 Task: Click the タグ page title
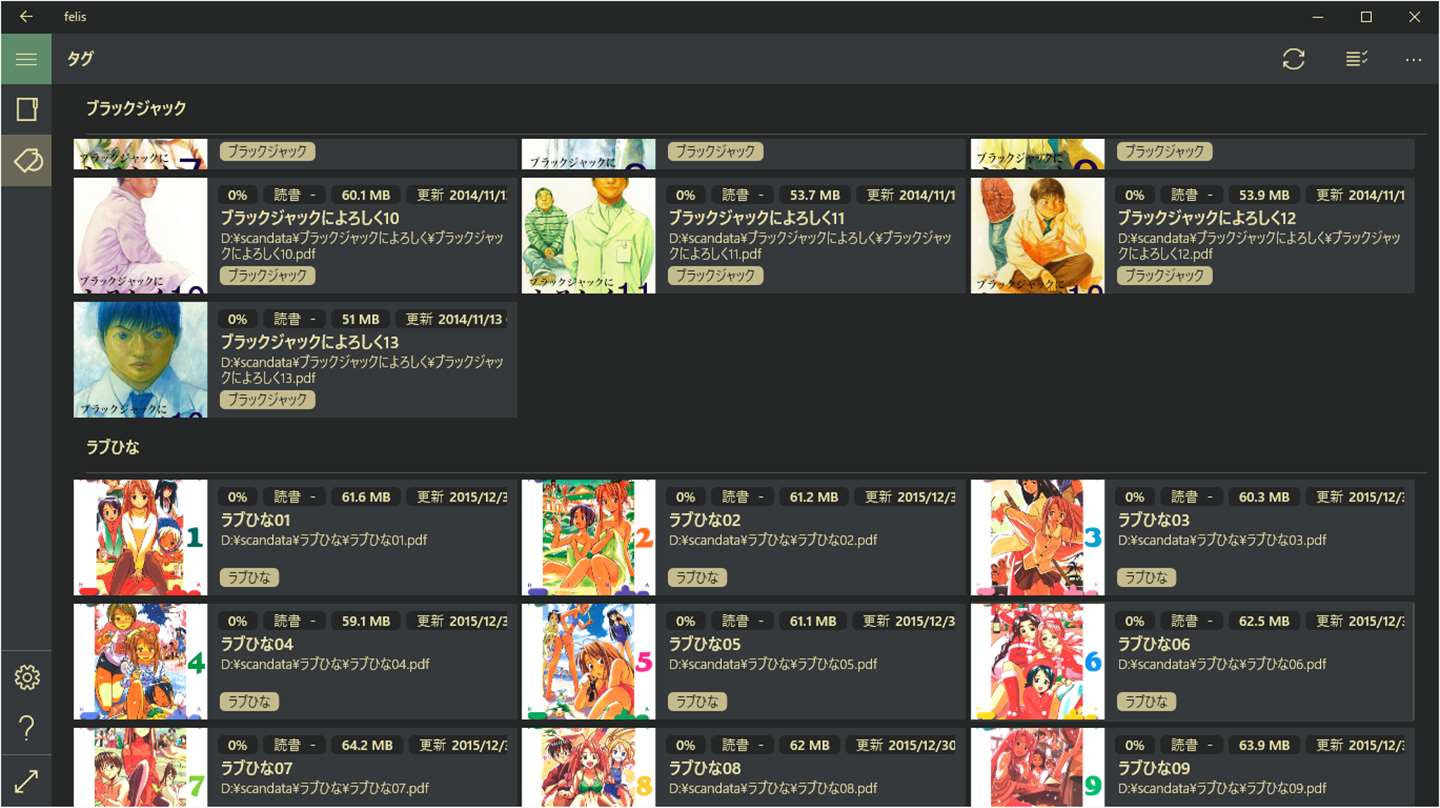(x=80, y=59)
